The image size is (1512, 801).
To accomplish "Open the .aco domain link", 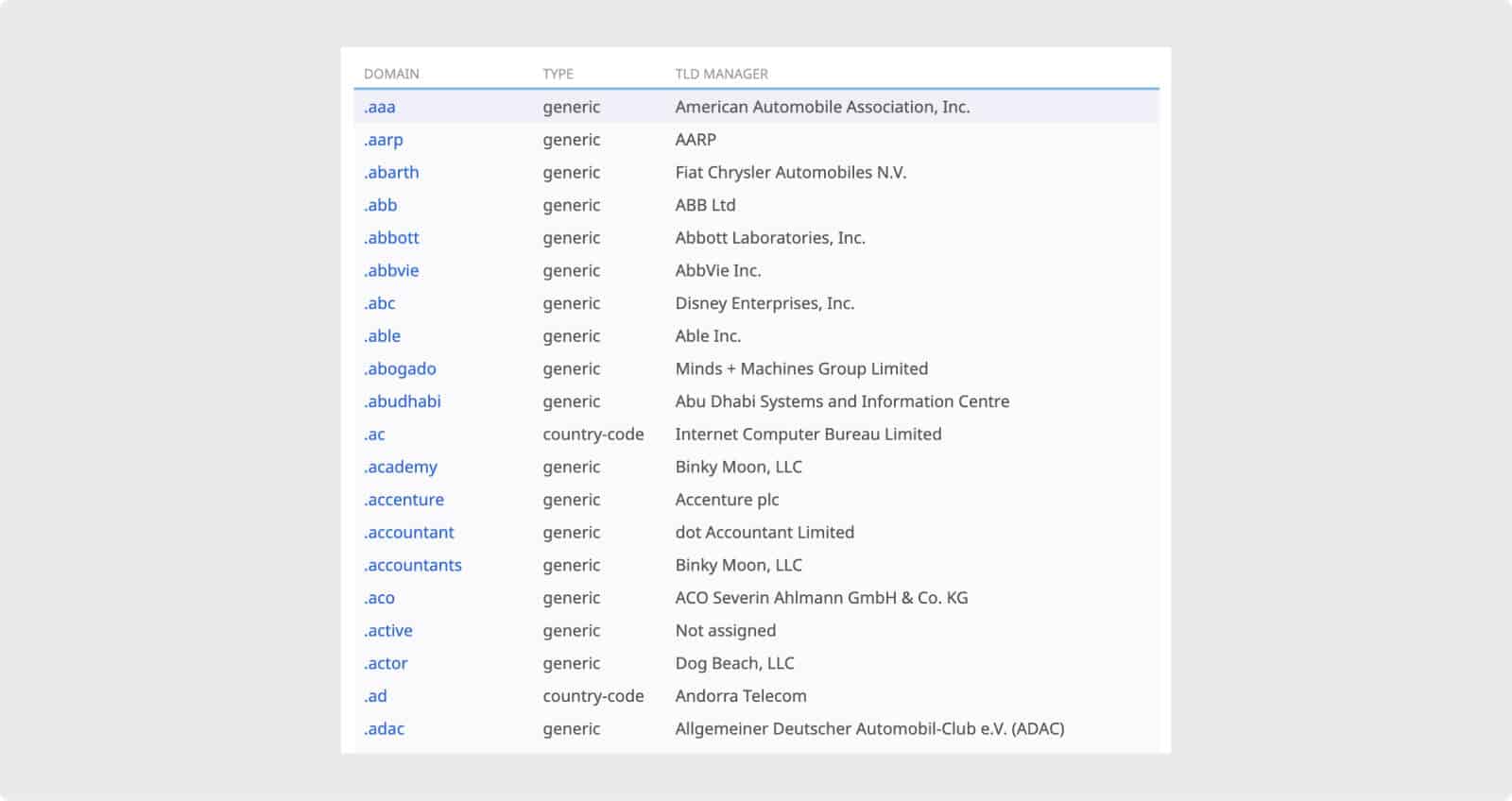I will [380, 598].
